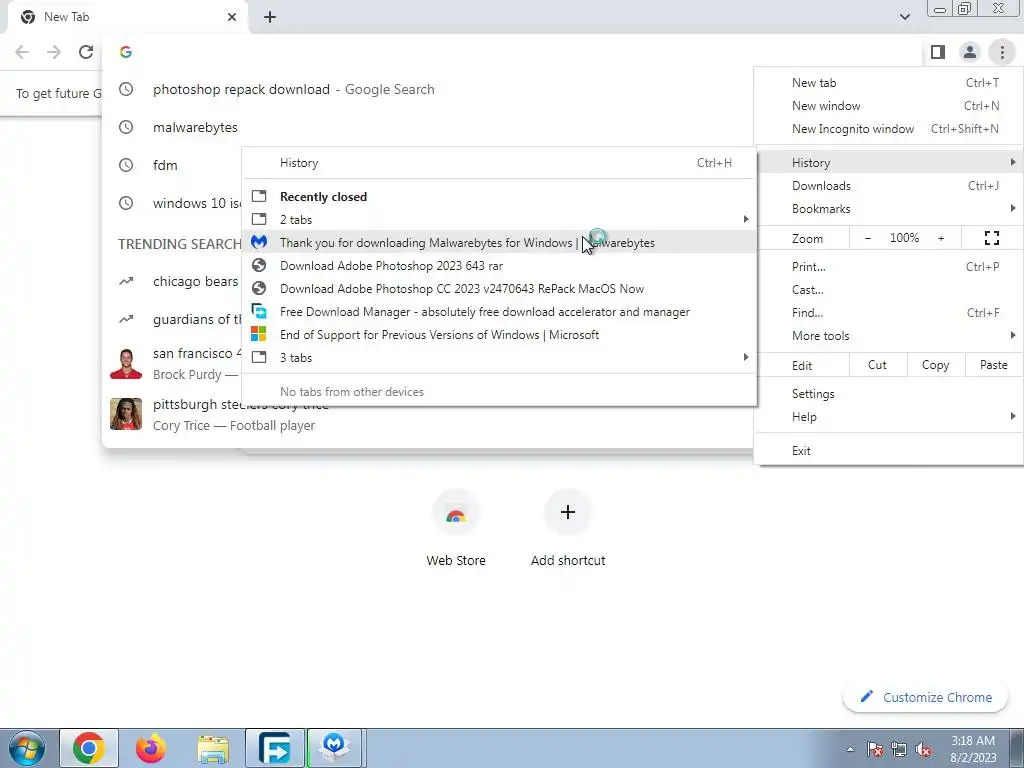Image resolution: width=1024 pixels, height=768 pixels.
Task: Open File Explorer from the taskbar
Action: [x=214, y=748]
